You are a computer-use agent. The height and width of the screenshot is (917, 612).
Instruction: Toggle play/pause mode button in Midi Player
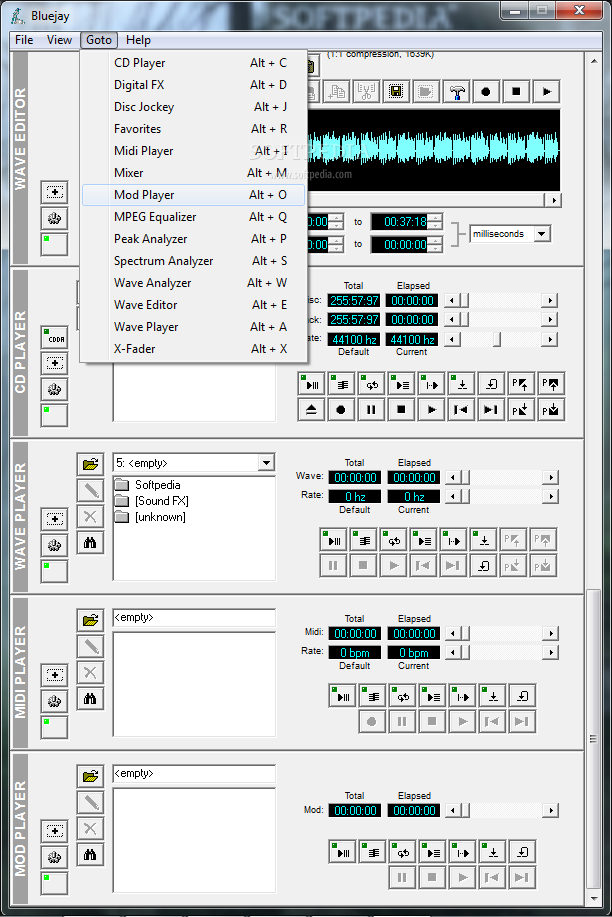tap(342, 696)
